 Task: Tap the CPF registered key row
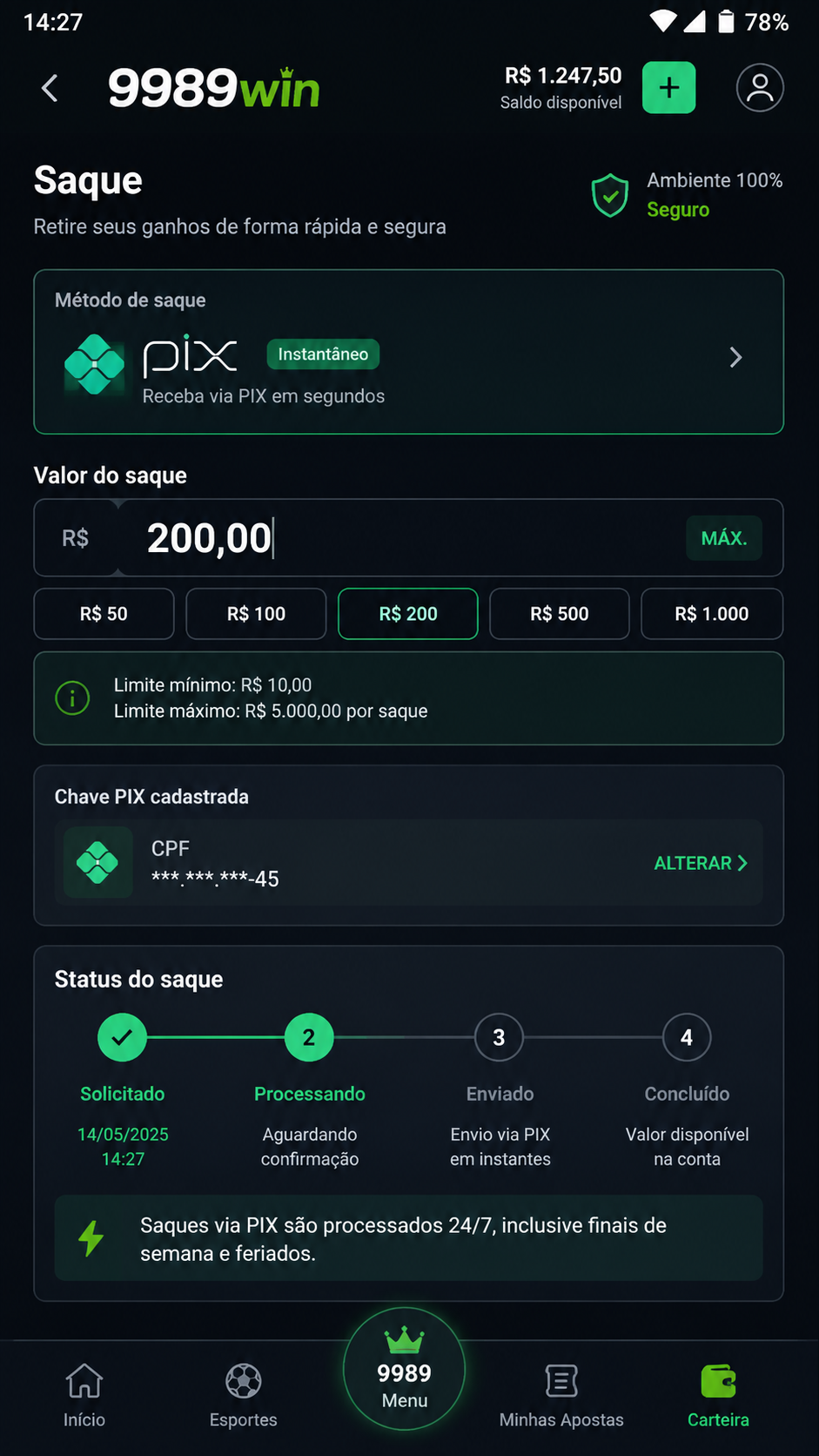tap(409, 863)
